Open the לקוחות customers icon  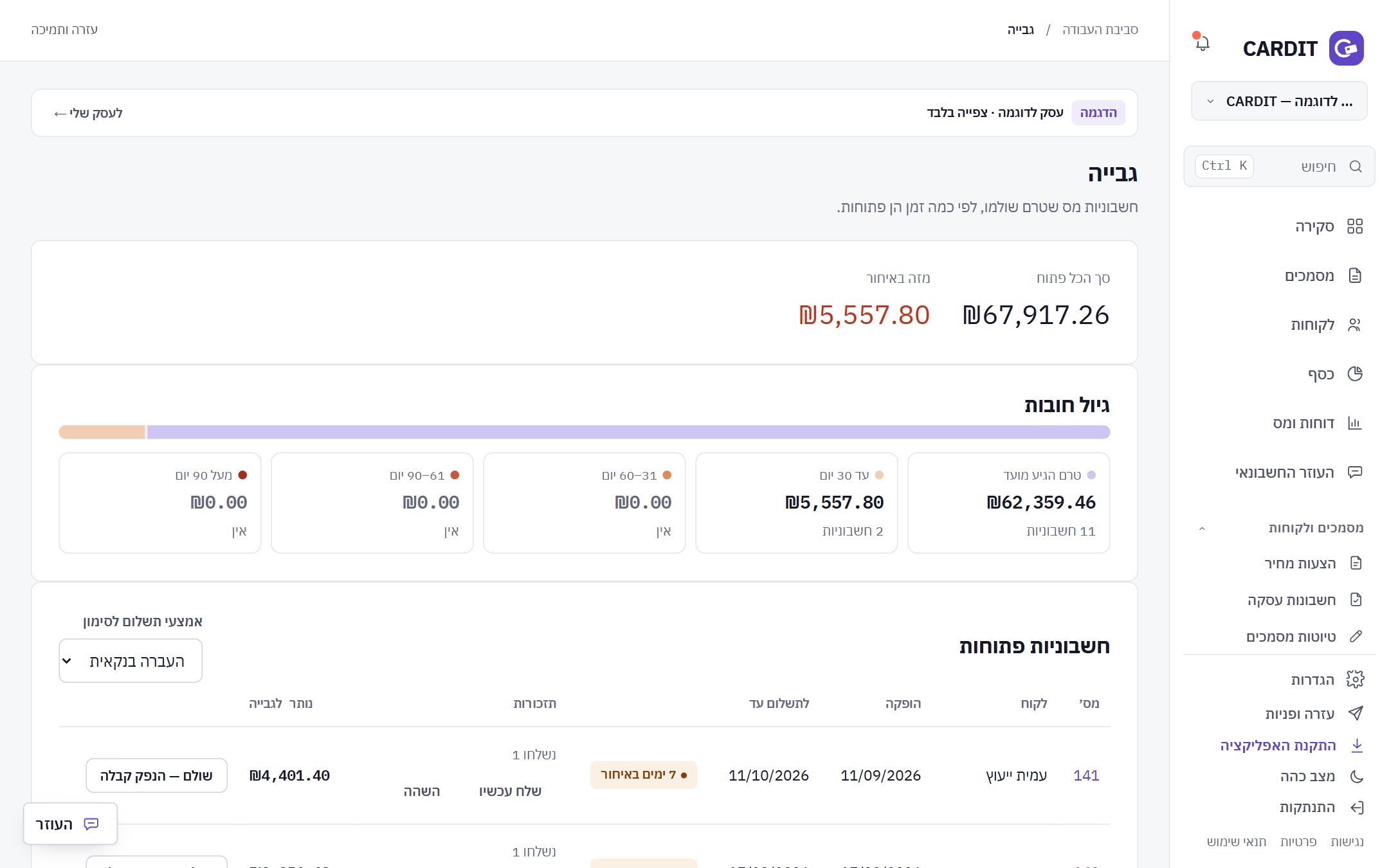pyautogui.click(x=1355, y=325)
